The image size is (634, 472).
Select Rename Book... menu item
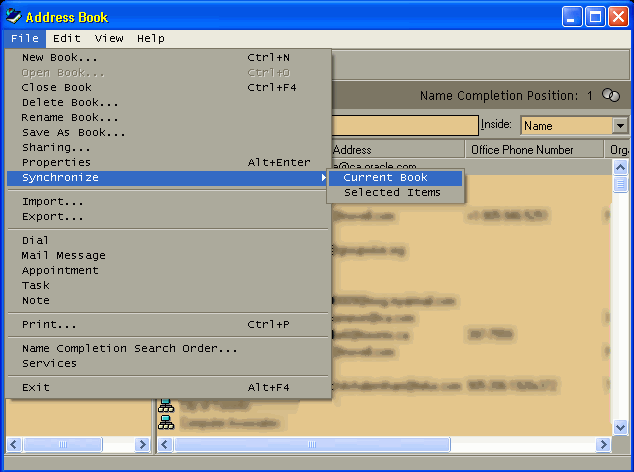168,118
